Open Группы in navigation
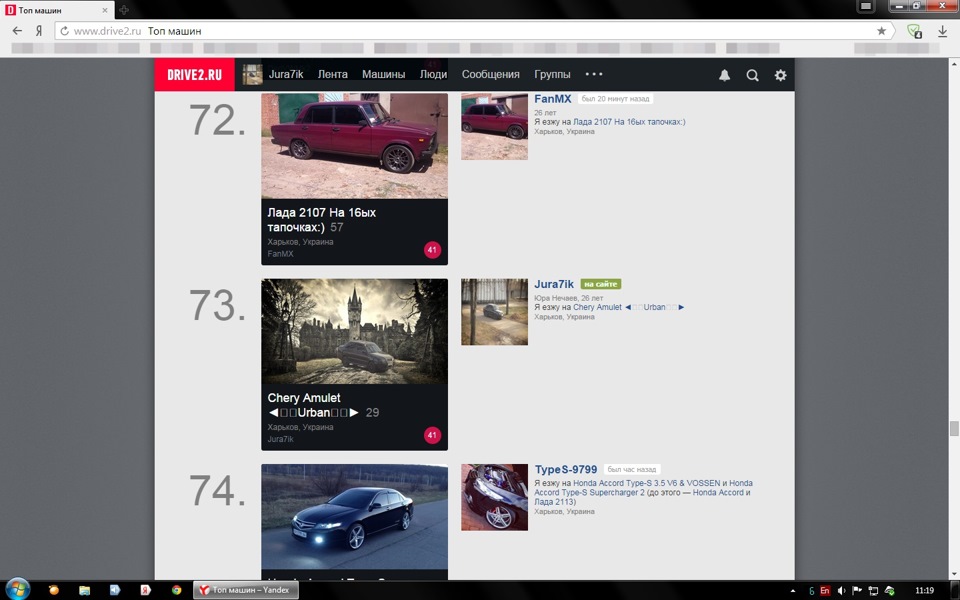 (552, 74)
